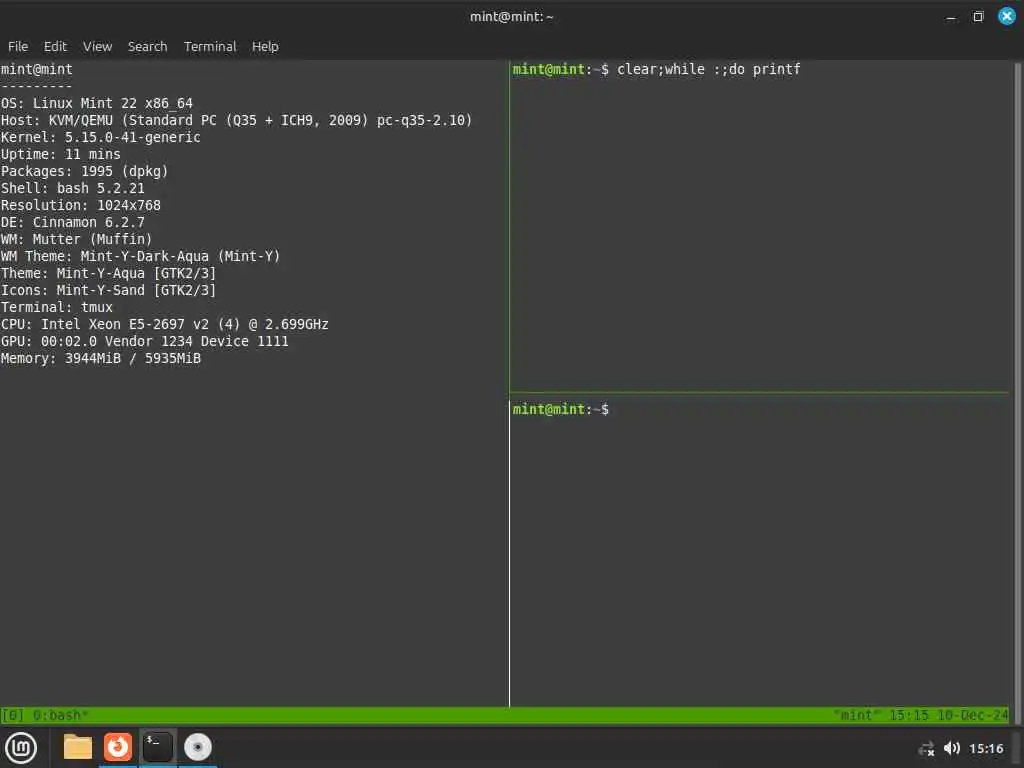Click the 'CPU: Intel Xeon E5-2697 v2' line
The height and width of the screenshot is (768, 1024).
[165, 324]
